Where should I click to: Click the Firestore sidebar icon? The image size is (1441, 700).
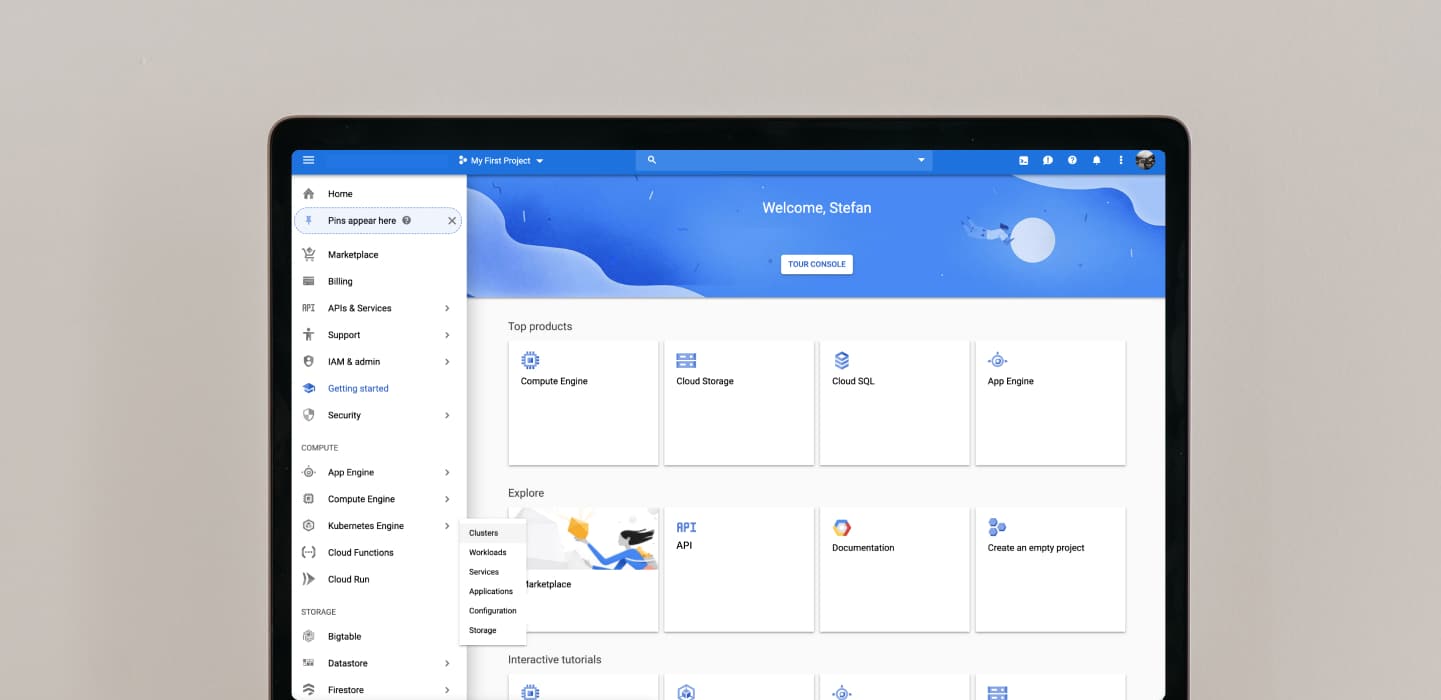coord(309,690)
